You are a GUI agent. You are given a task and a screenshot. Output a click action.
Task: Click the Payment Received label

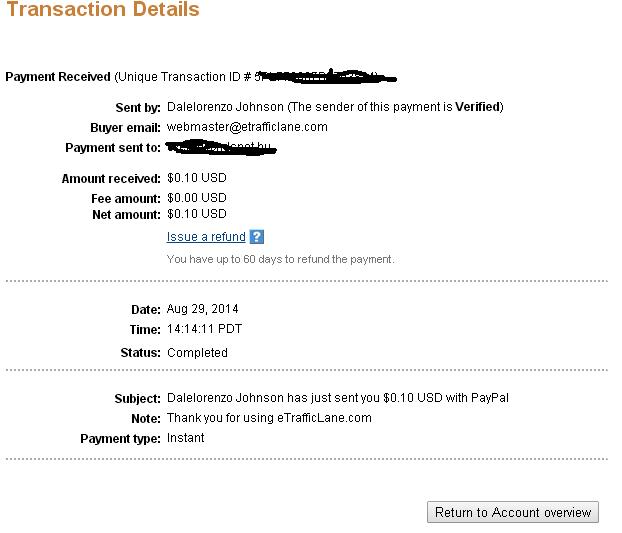[x=58, y=77]
